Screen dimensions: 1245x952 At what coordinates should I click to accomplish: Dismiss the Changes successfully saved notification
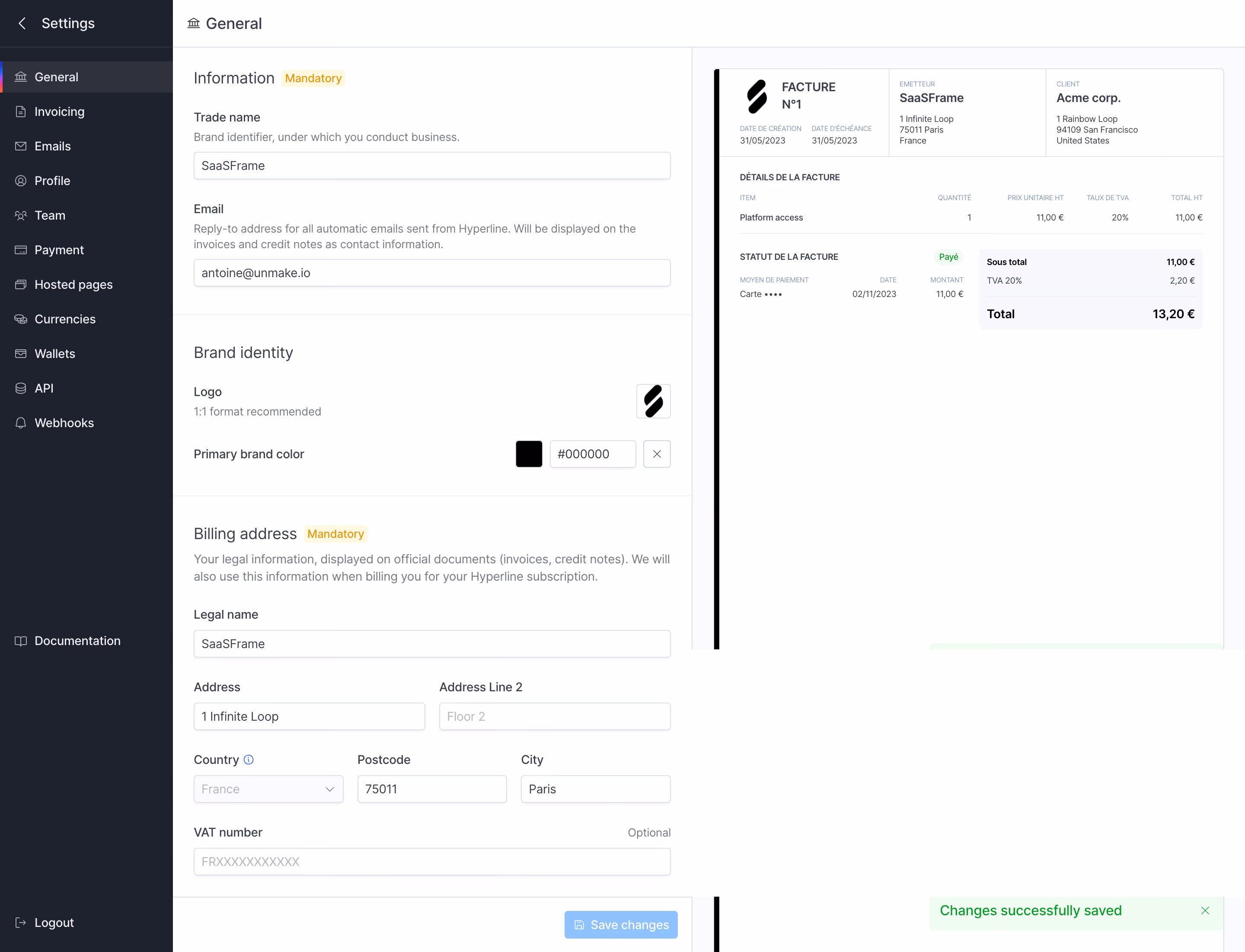click(1205, 910)
